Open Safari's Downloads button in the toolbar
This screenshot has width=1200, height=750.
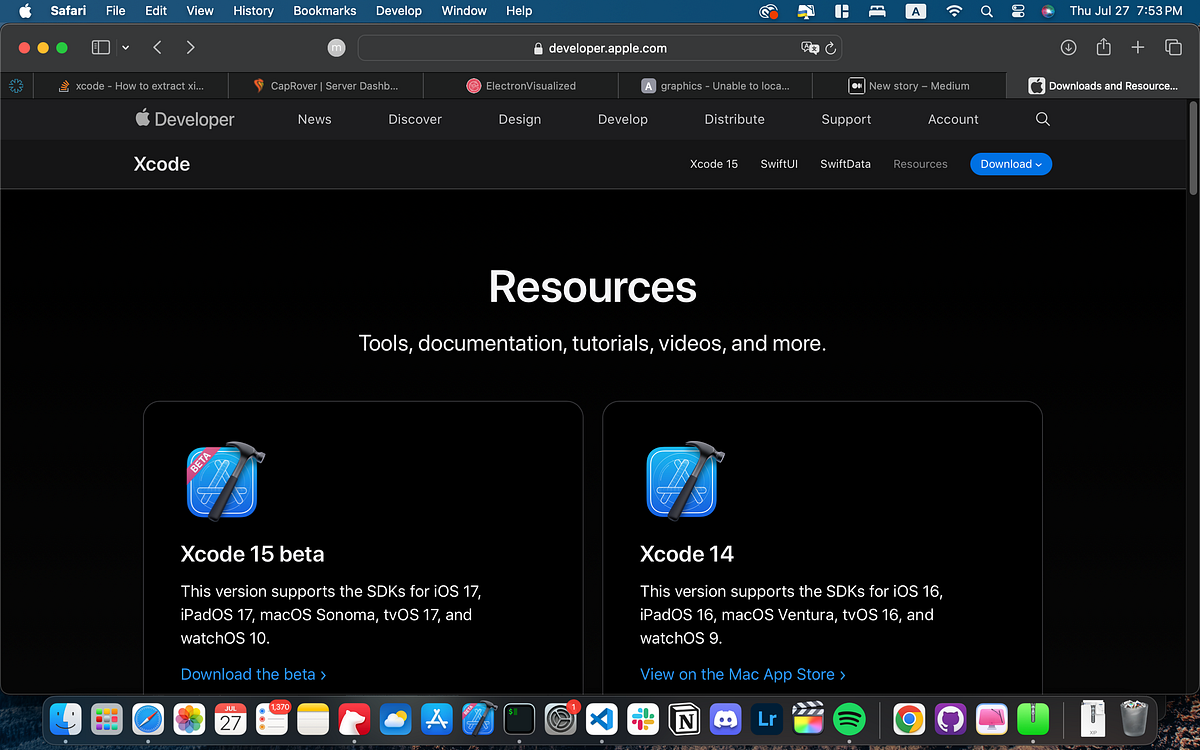point(1068,47)
